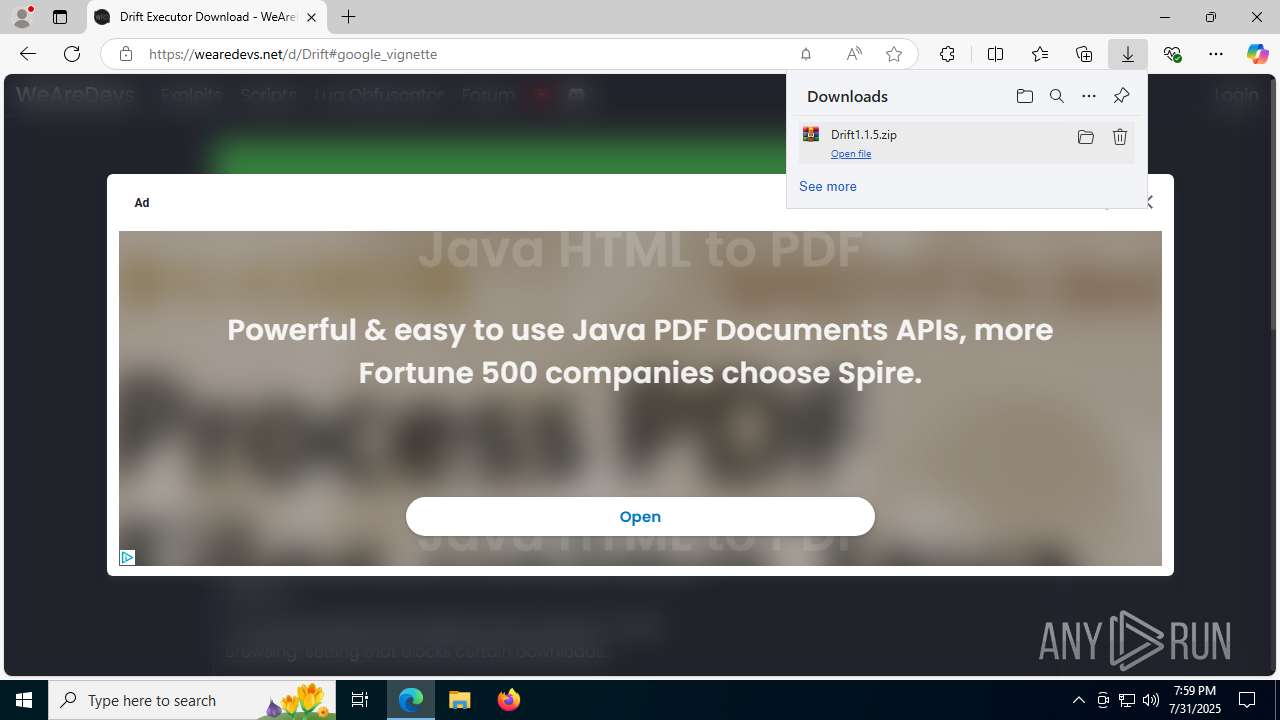Click the See more link

827,186
